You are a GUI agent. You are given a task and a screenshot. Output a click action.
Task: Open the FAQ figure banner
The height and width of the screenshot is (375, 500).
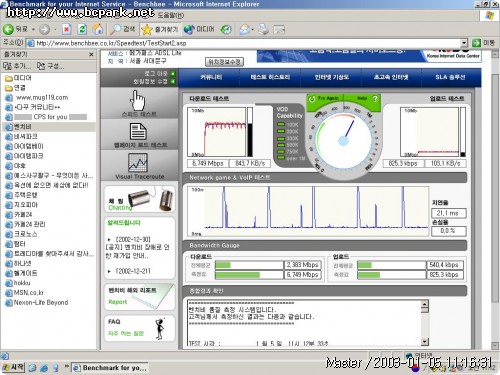click(x=139, y=328)
